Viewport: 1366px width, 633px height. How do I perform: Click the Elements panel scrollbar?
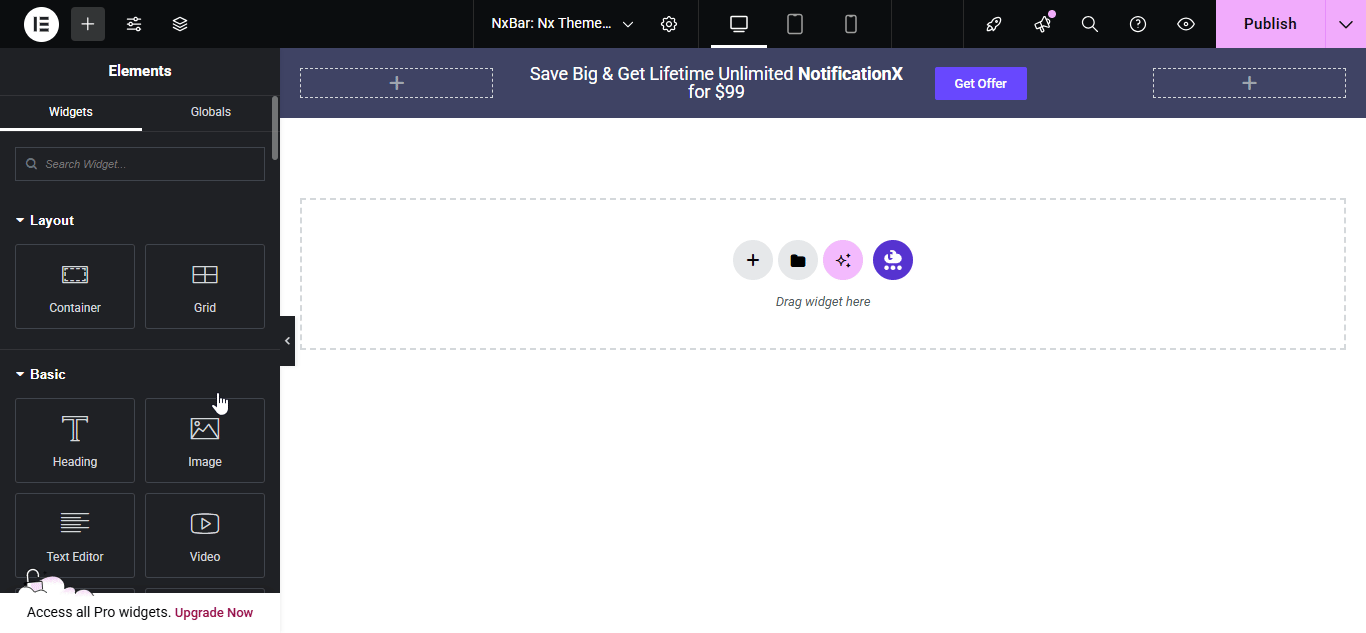coord(275,128)
